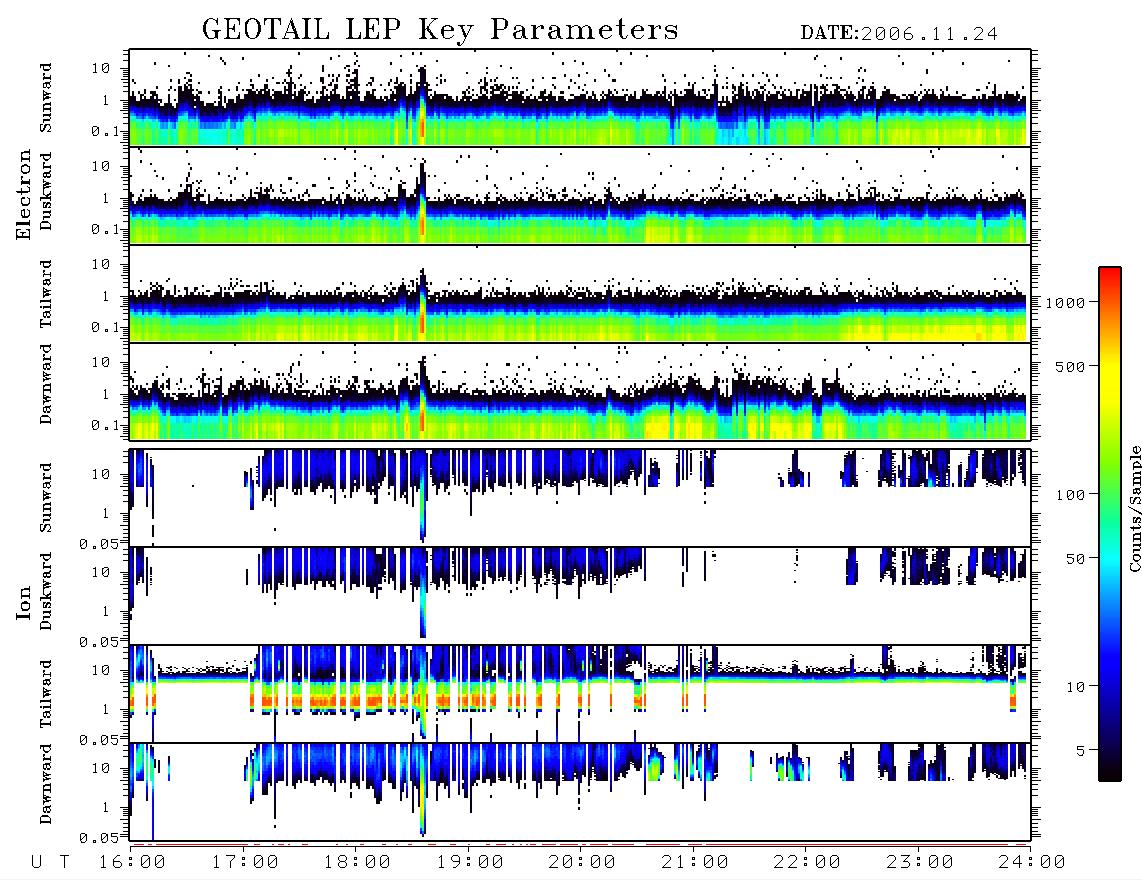Click the "24:00" time tick label
1142x880 pixels.
pyautogui.click(x=1032, y=862)
